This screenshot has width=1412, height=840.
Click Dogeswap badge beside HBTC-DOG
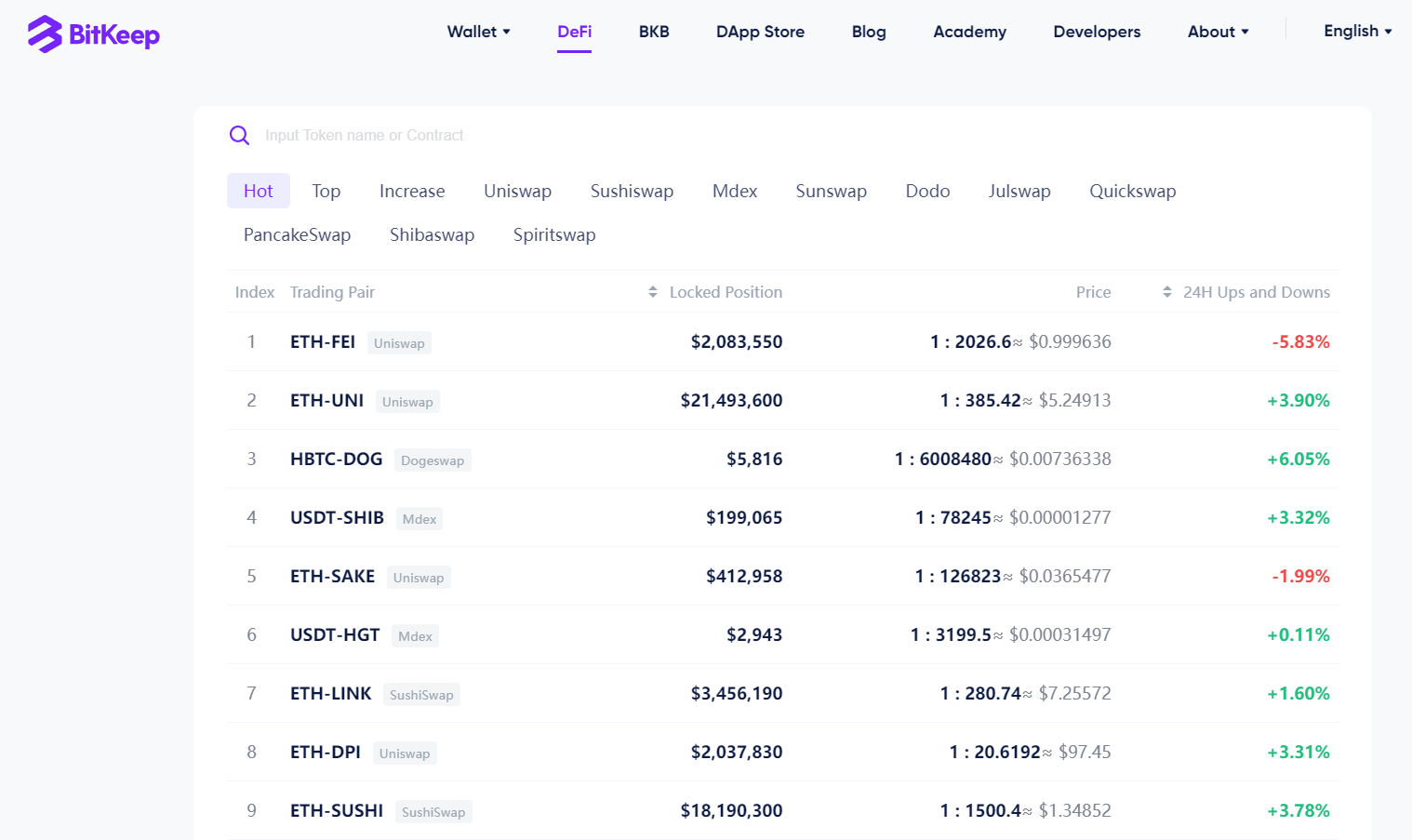(433, 460)
